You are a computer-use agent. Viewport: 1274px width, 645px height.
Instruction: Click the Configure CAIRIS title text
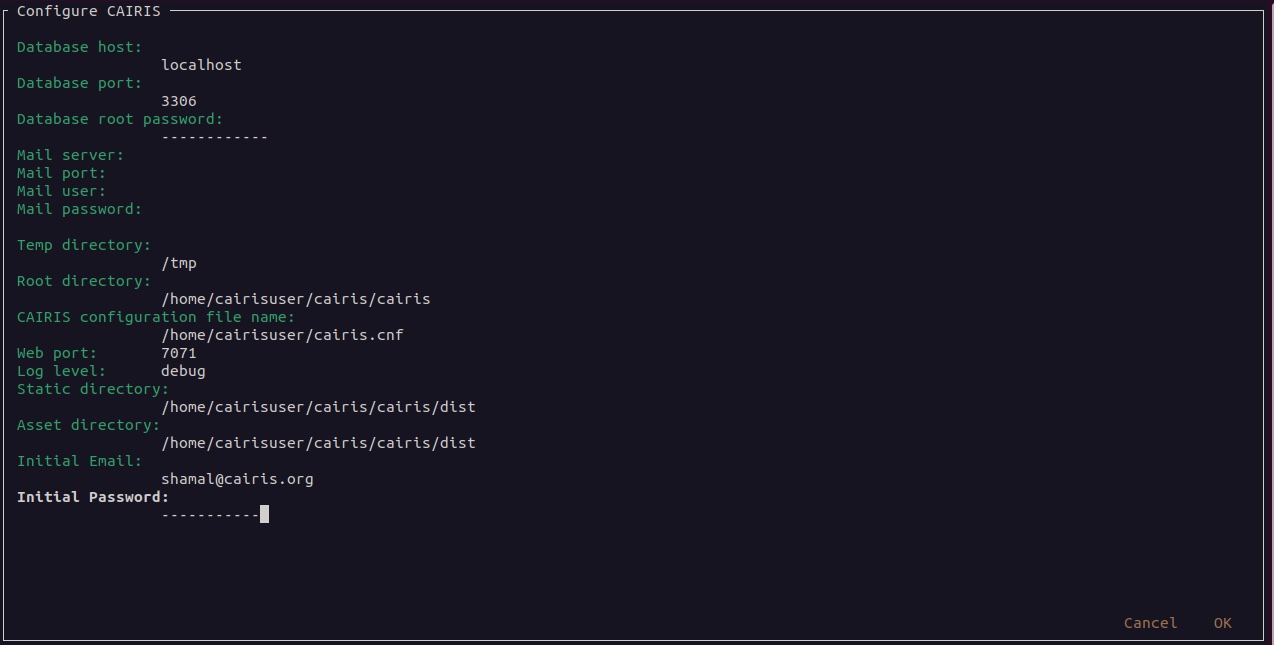click(x=89, y=11)
